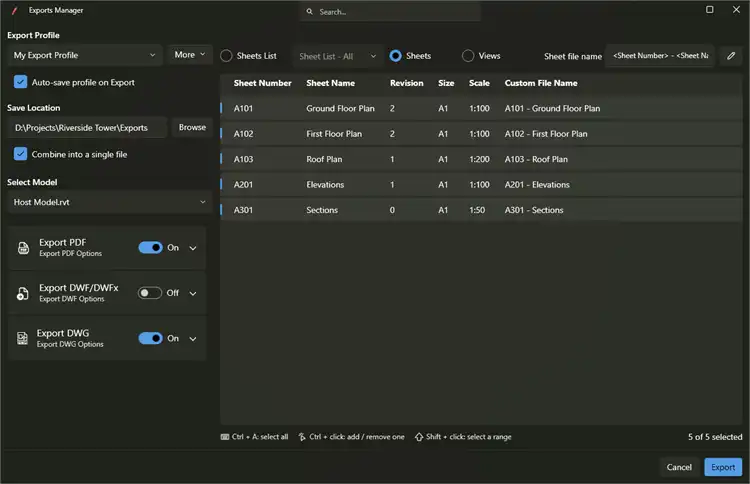Select the A301 sheet row
The height and width of the screenshot is (484, 750).
[481, 210]
